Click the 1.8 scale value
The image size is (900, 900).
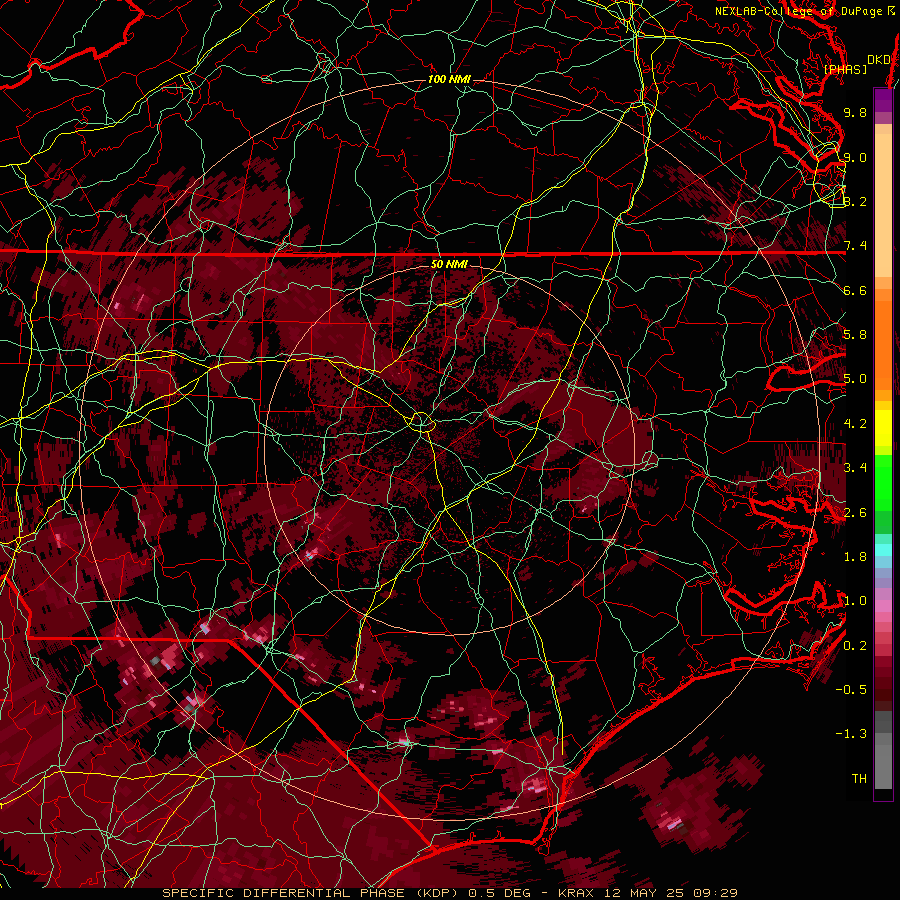pos(855,557)
